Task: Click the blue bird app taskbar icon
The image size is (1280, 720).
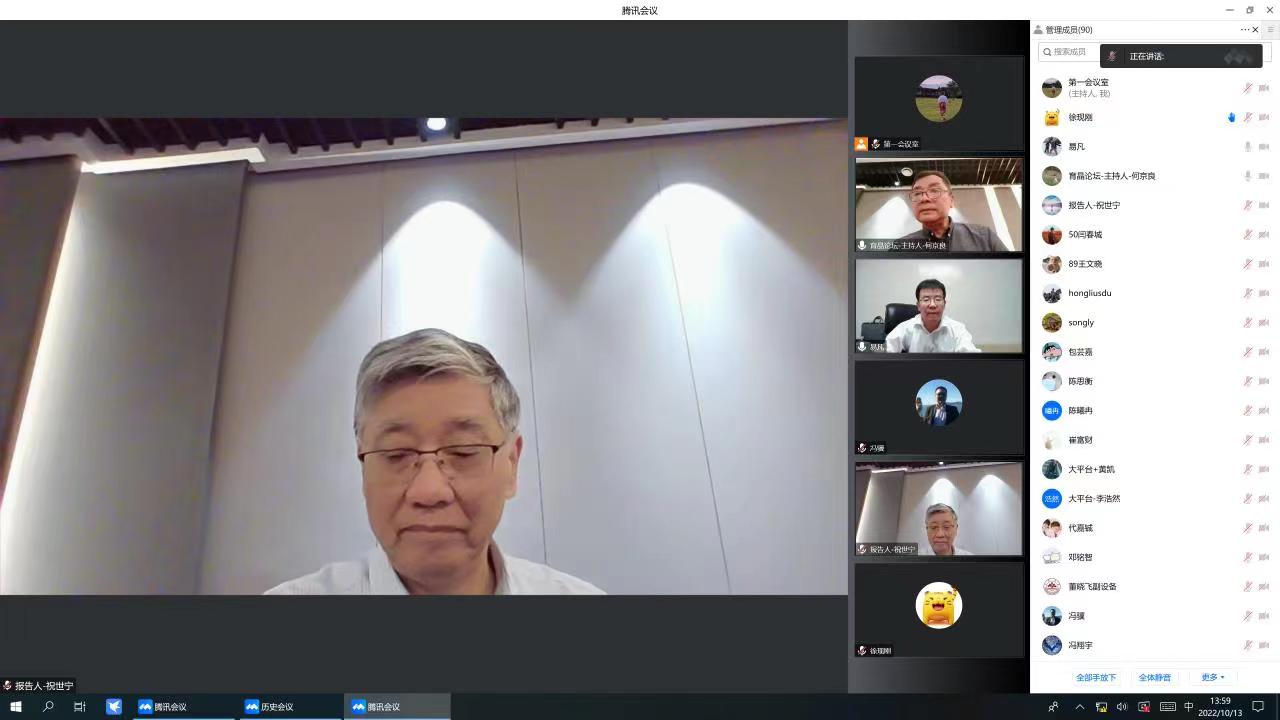Action: click(114, 707)
